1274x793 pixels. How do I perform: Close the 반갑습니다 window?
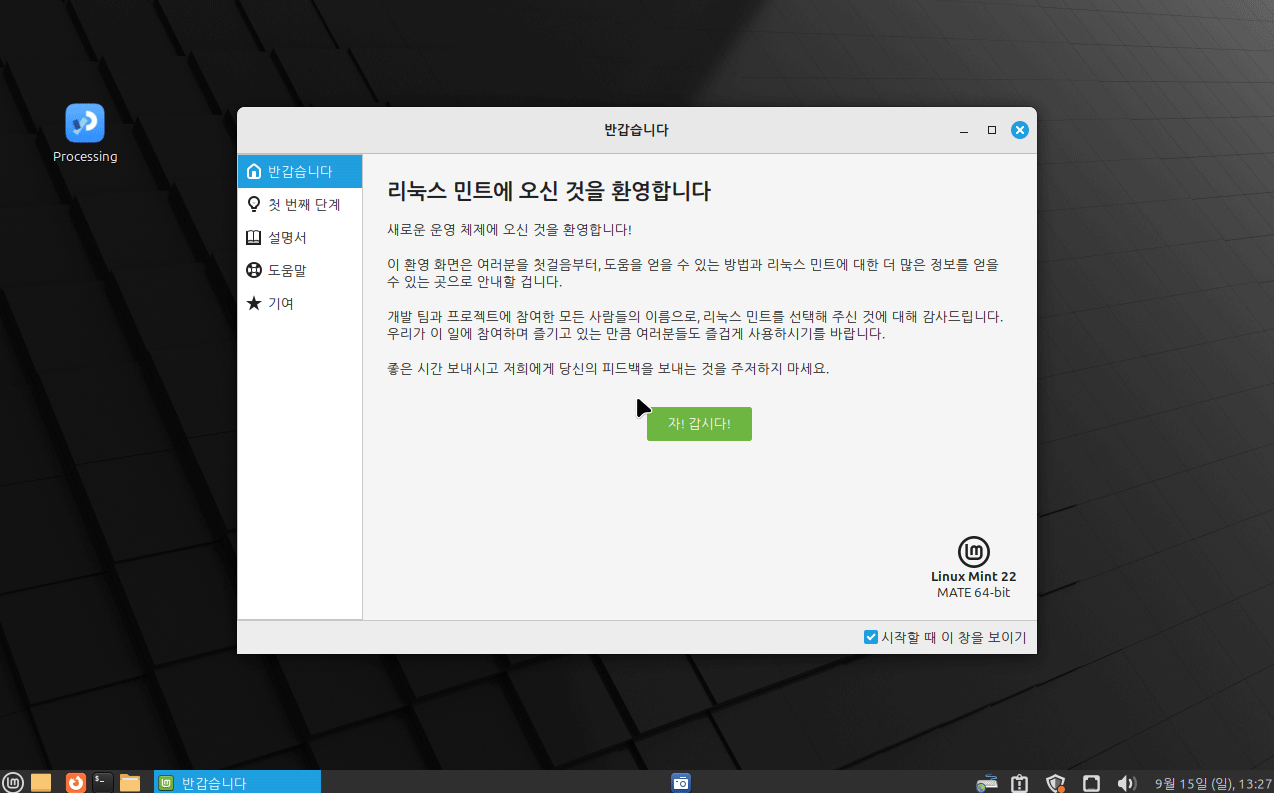[1019, 130]
